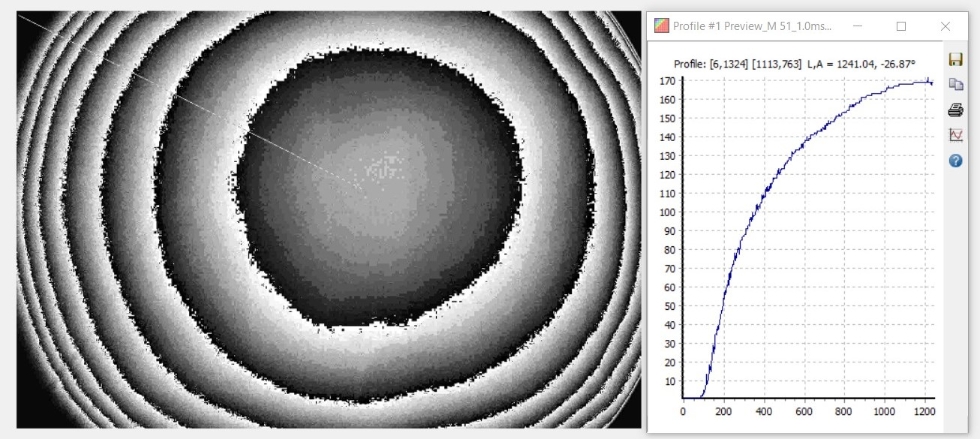Viewport: 980px width, 439px height.
Task: Click the x-axis label 1200
Action: (x=924, y=411)
